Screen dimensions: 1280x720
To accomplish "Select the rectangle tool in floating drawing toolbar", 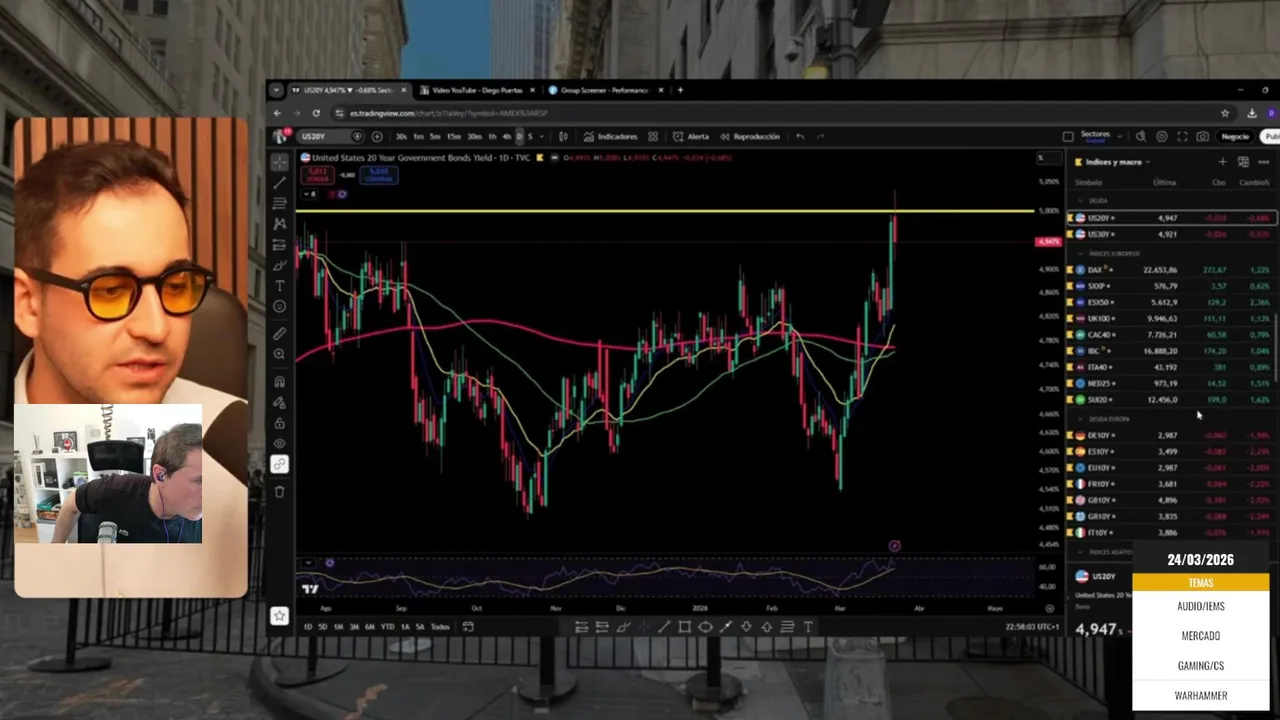I will [x=684, y=627].
